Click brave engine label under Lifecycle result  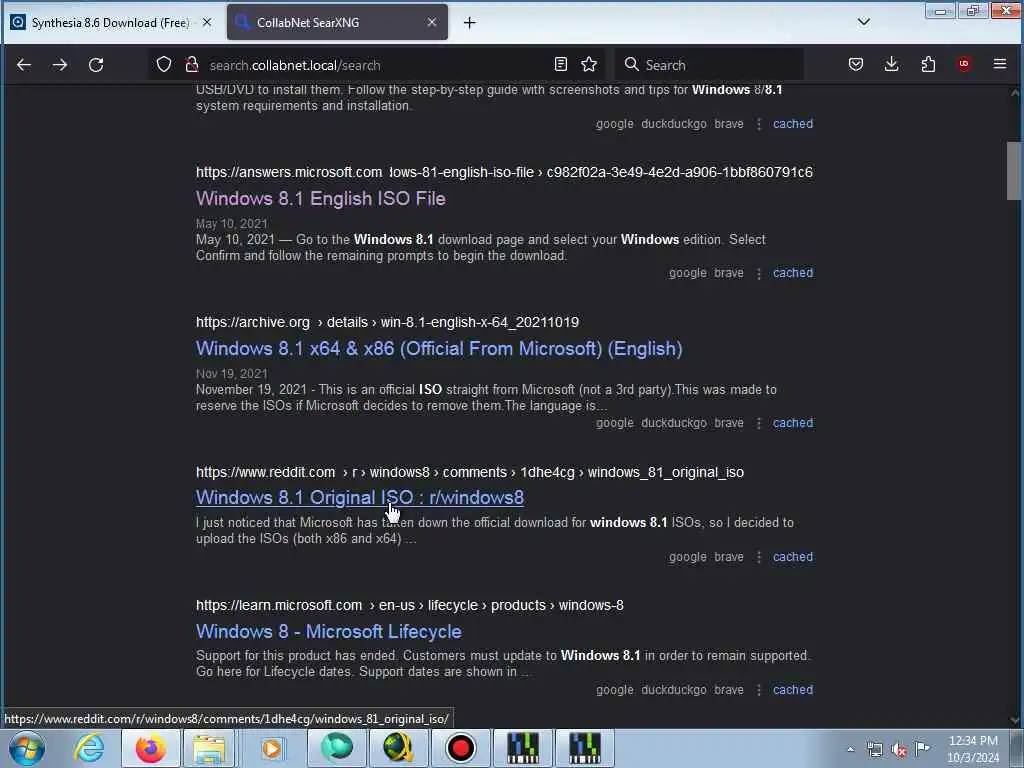(729, 690)
